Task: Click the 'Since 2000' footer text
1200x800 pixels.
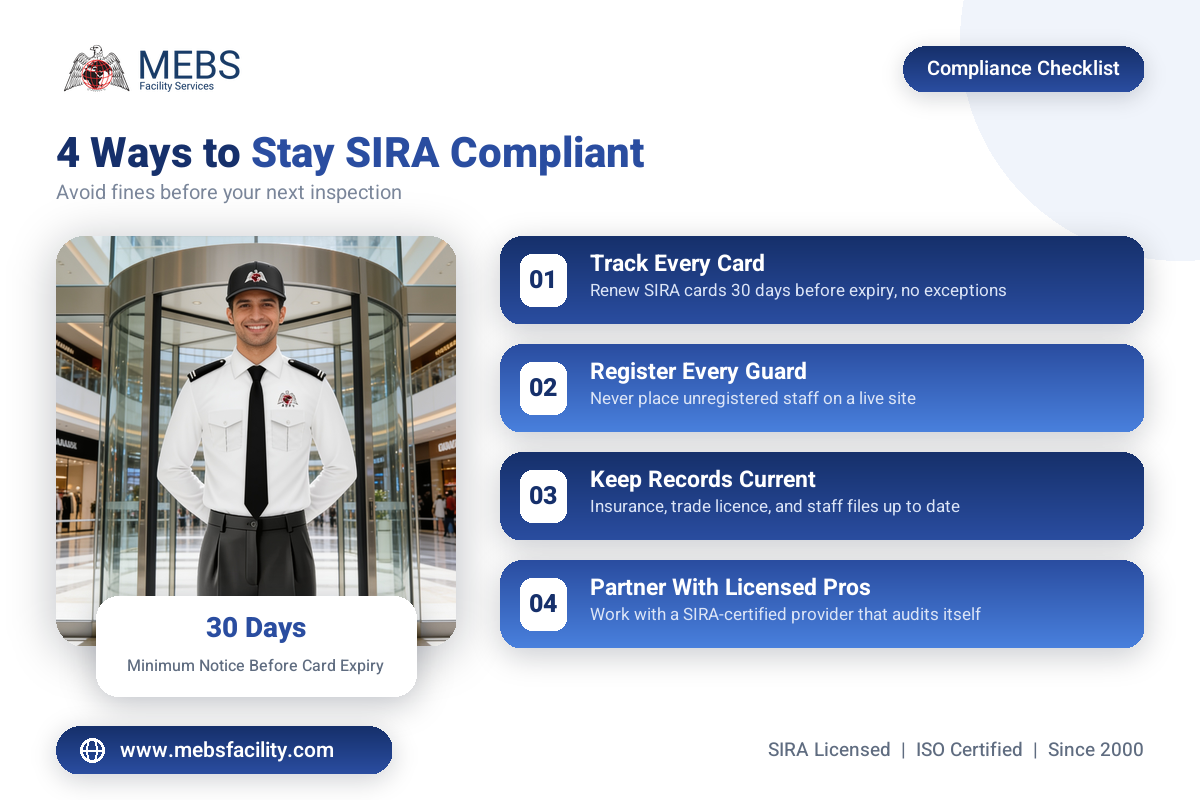Action: (1096, 749)
